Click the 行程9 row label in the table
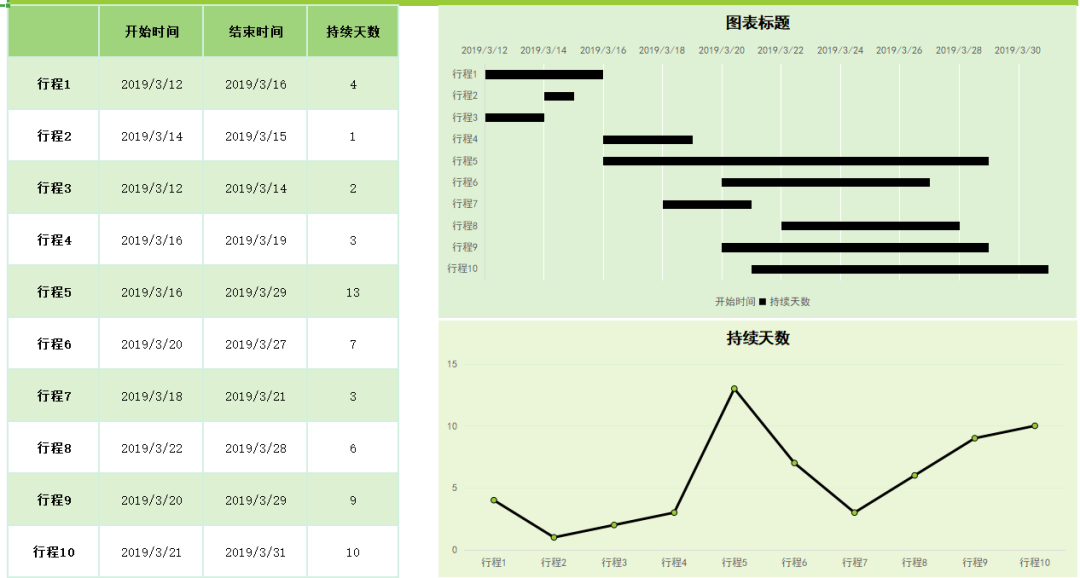This screenshot has width=1080, height=578. coord(54,500)
